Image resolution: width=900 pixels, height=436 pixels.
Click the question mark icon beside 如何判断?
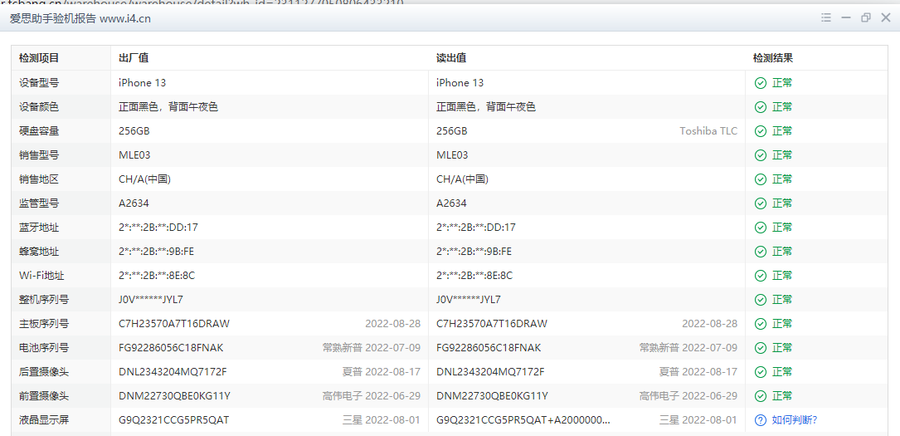761,420
